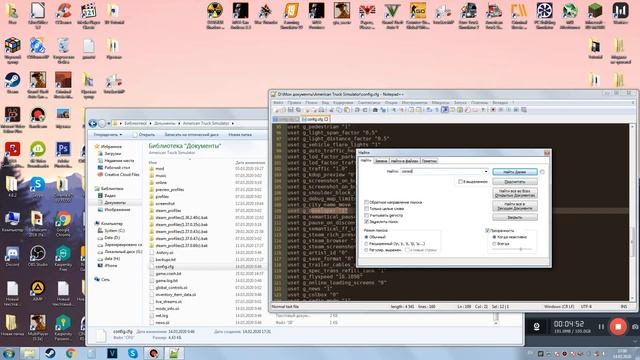Viewport: 640px width, 360px height.
Task: Open Explorer's Organize dropdown menu
Action: pyautogui.click(x=108, y=134)
